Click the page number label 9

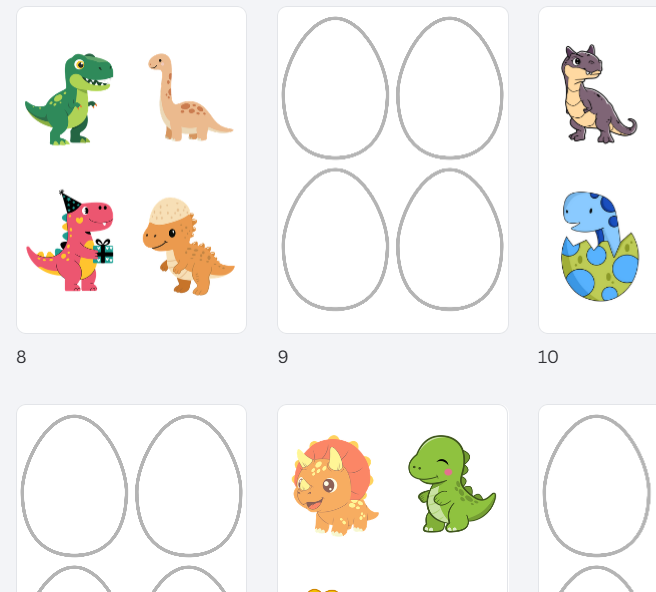point(283,357)
